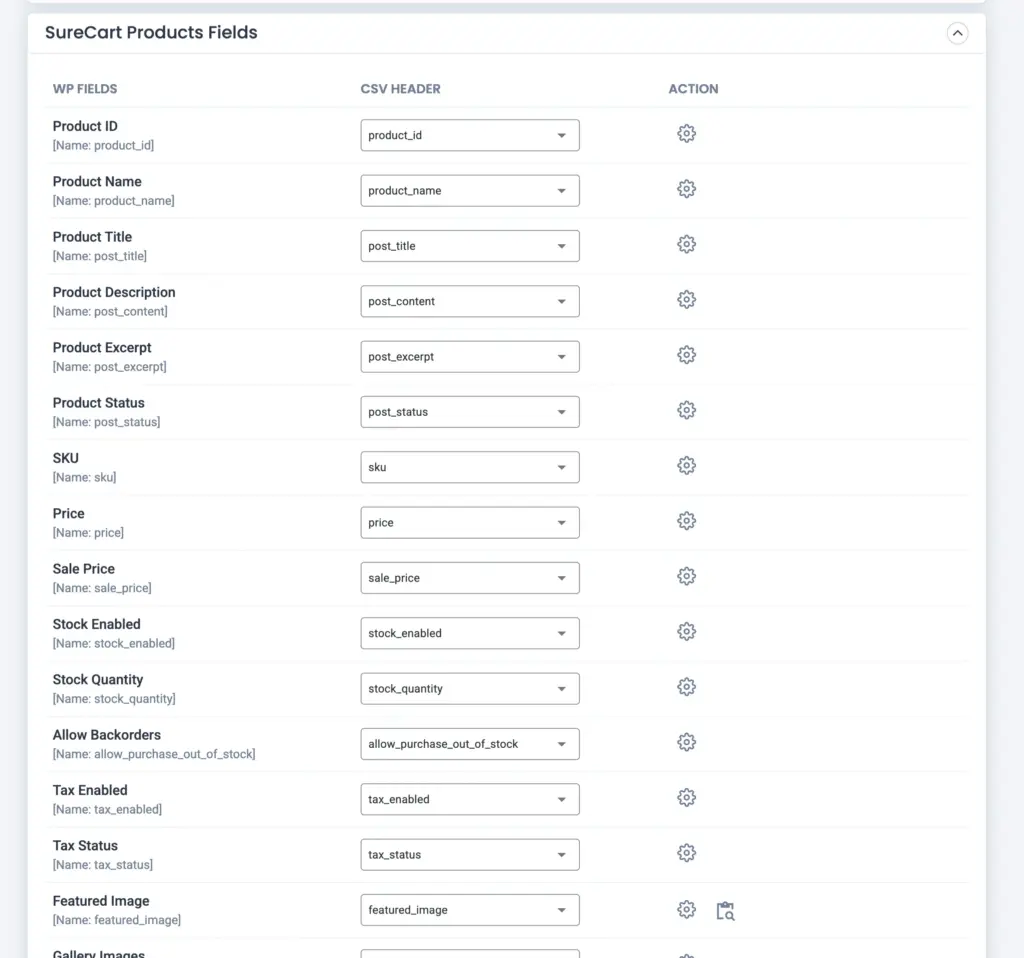Screen dimensions: 1024x958
Task: Open settings gear for Allow Backorders mapping
Action: (x=686, y=742)
